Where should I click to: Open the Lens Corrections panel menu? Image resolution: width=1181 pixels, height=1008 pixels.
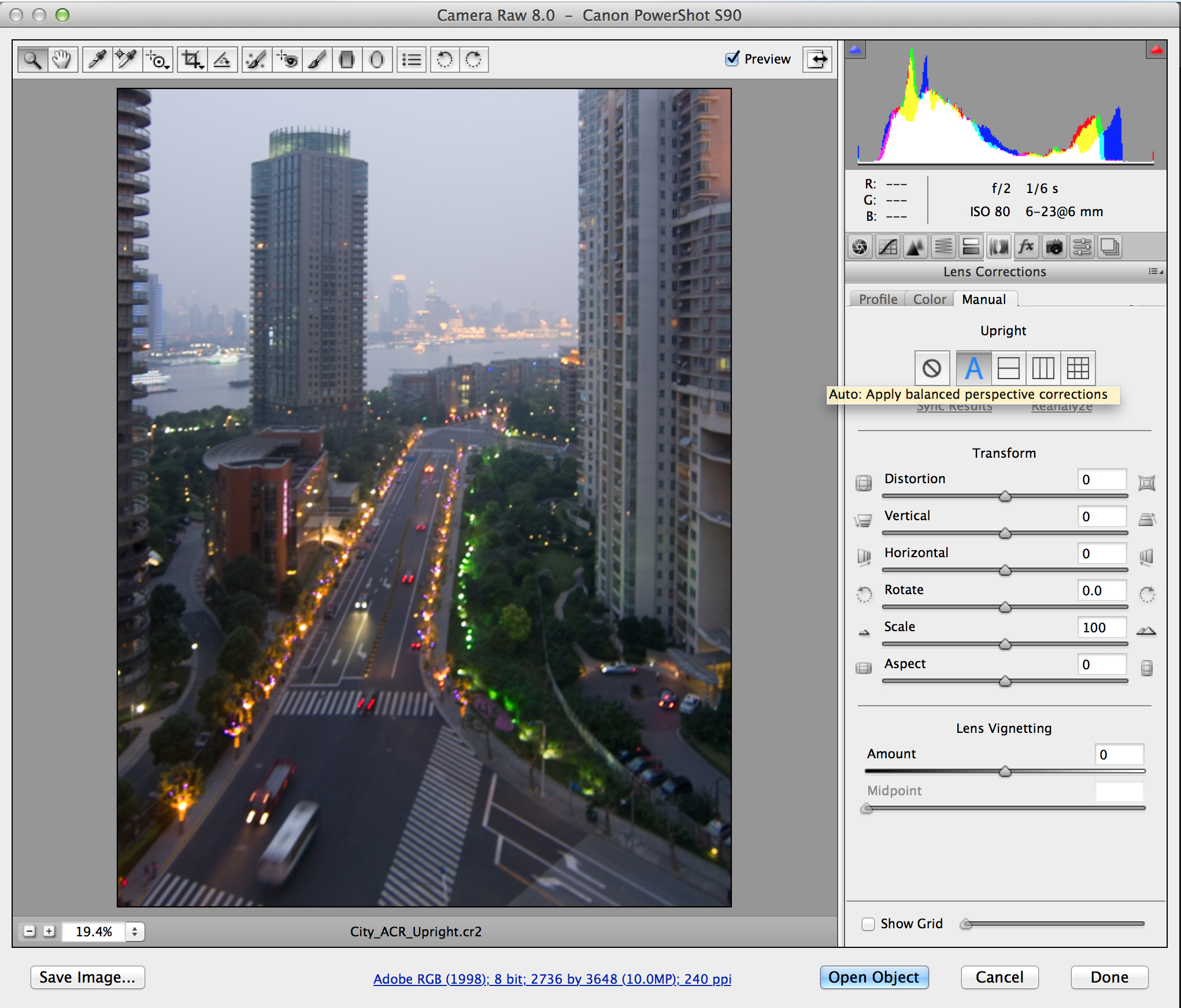point(1155,272)
